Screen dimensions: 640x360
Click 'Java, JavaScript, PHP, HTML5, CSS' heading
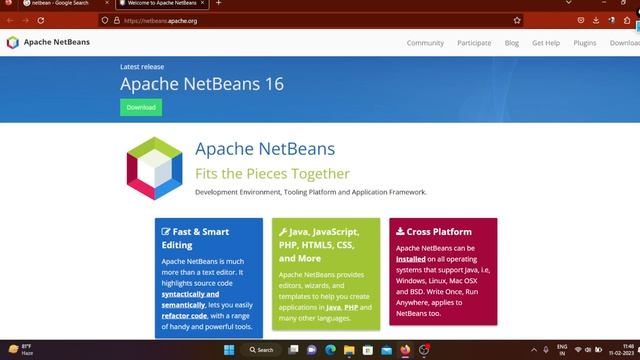(319, 245)
